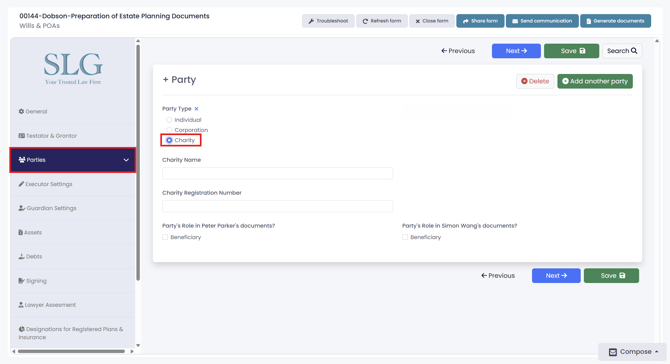Click the bottom Previous link
Viewport: 670px width, 364px height.
(x=498, y=276)
